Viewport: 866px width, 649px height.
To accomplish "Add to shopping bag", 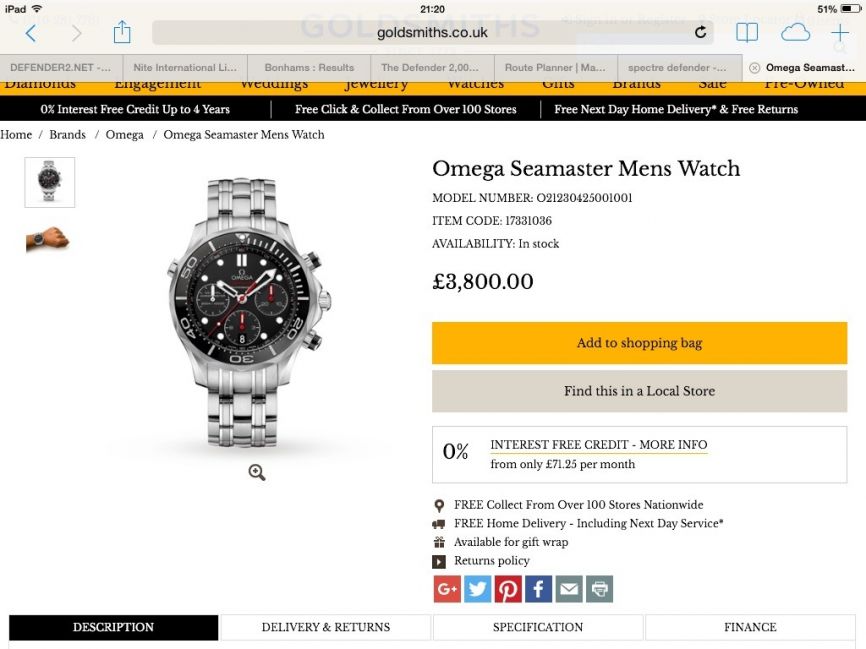I will coord(640,343).
